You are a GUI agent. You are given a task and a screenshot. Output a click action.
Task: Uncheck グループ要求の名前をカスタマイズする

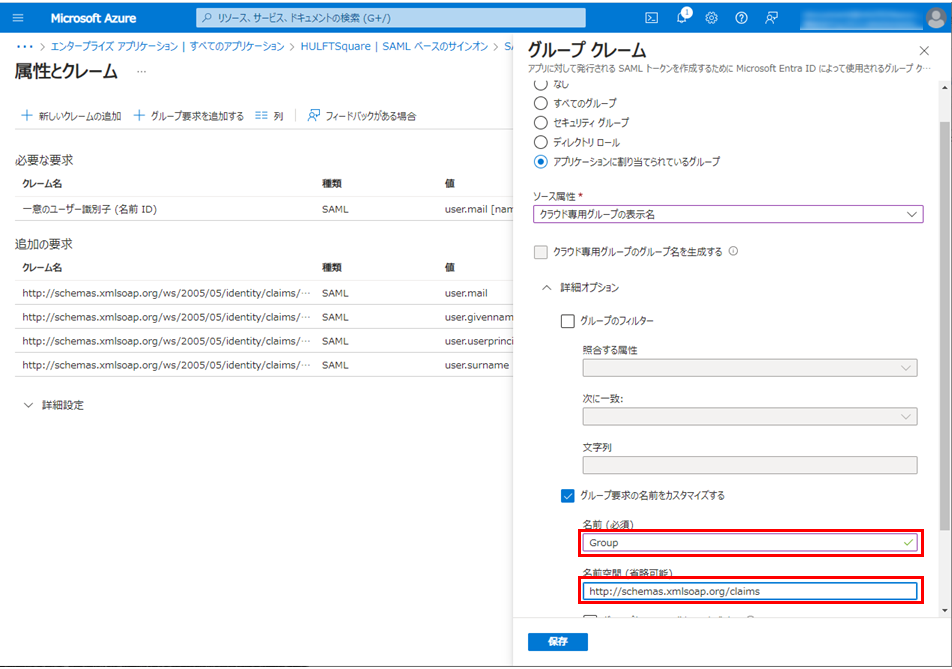point(568,495)
